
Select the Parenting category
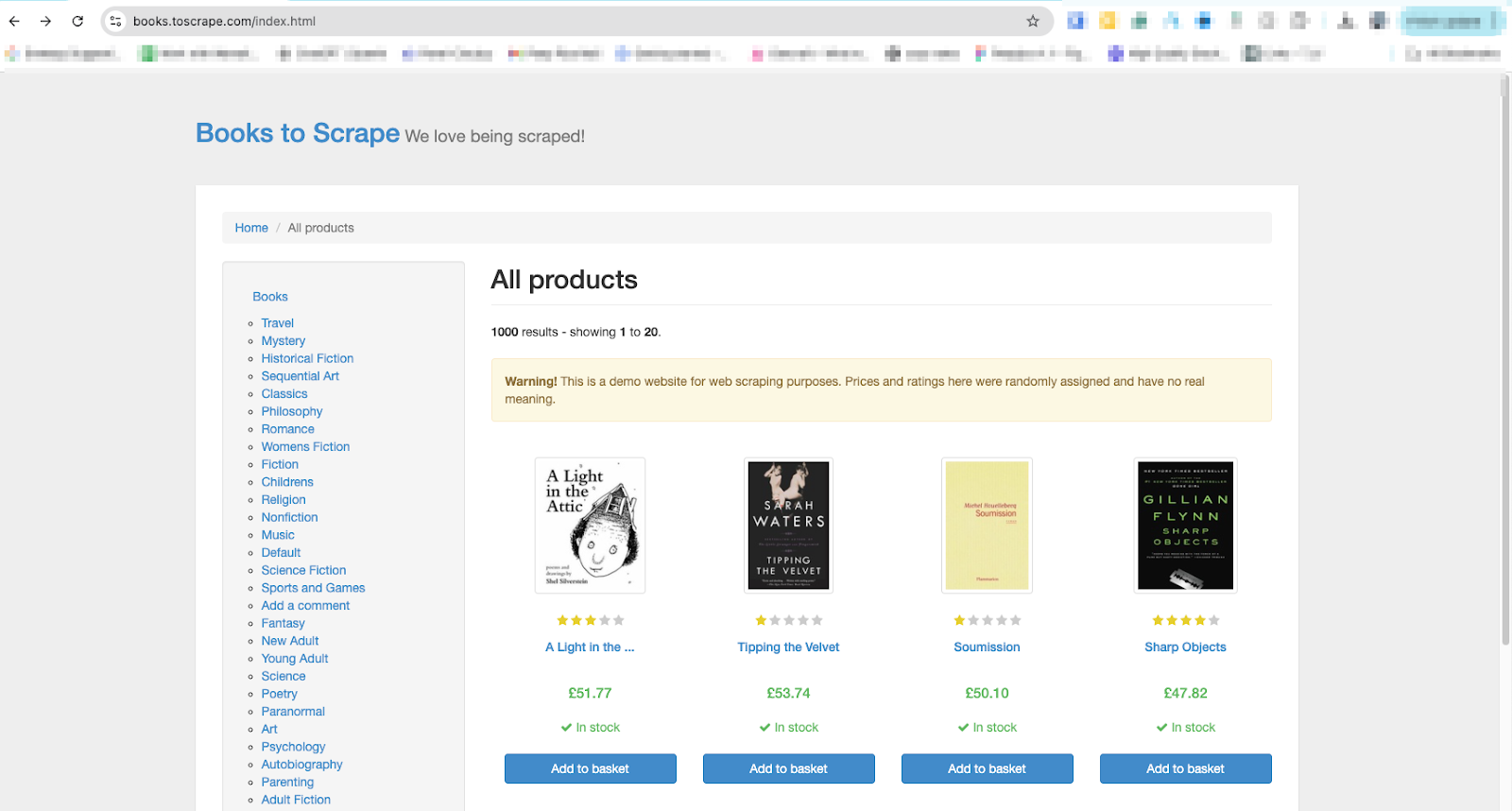click(x=287, y=782)
